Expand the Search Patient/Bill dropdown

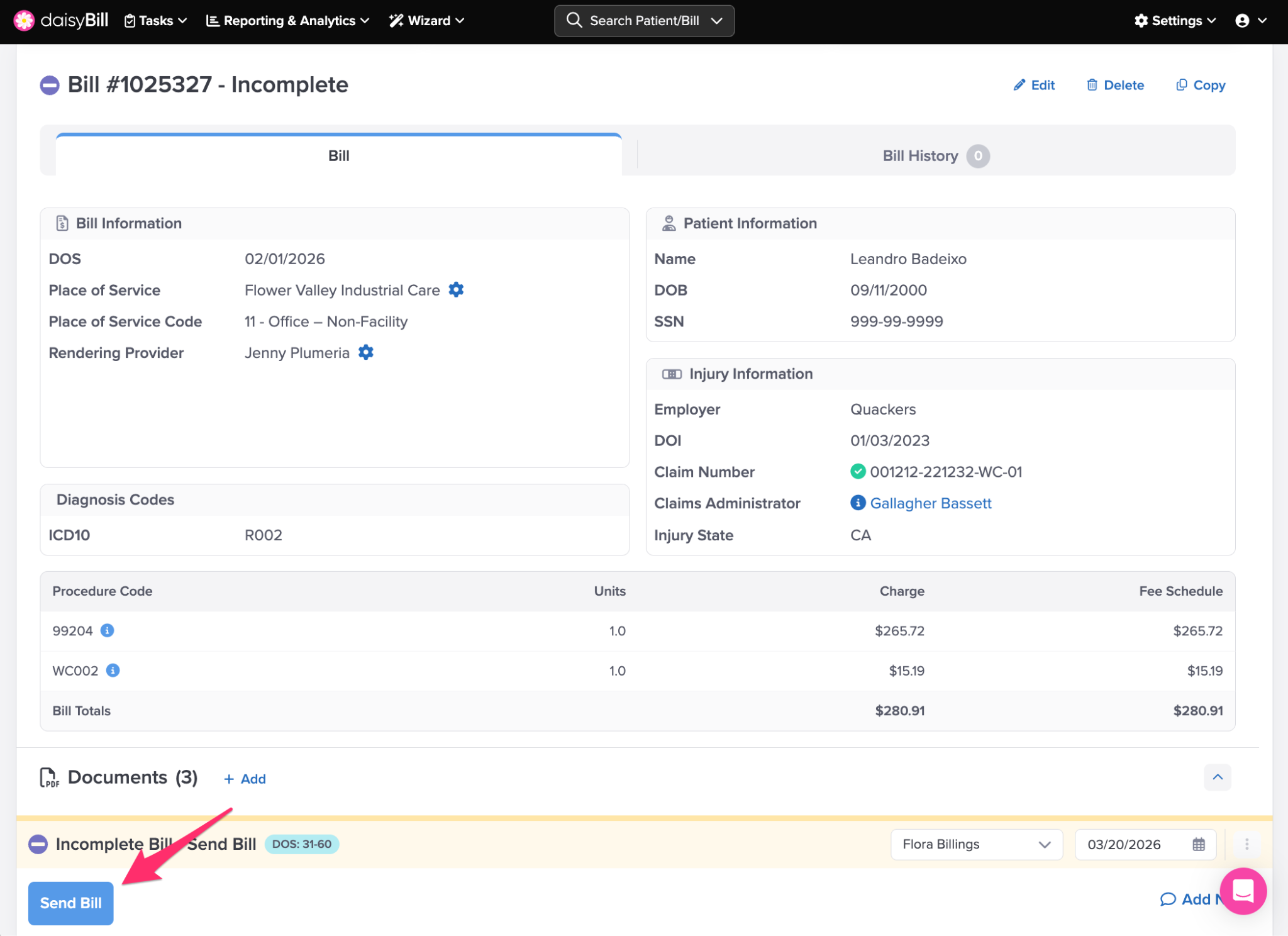click(x=716, y=21)
